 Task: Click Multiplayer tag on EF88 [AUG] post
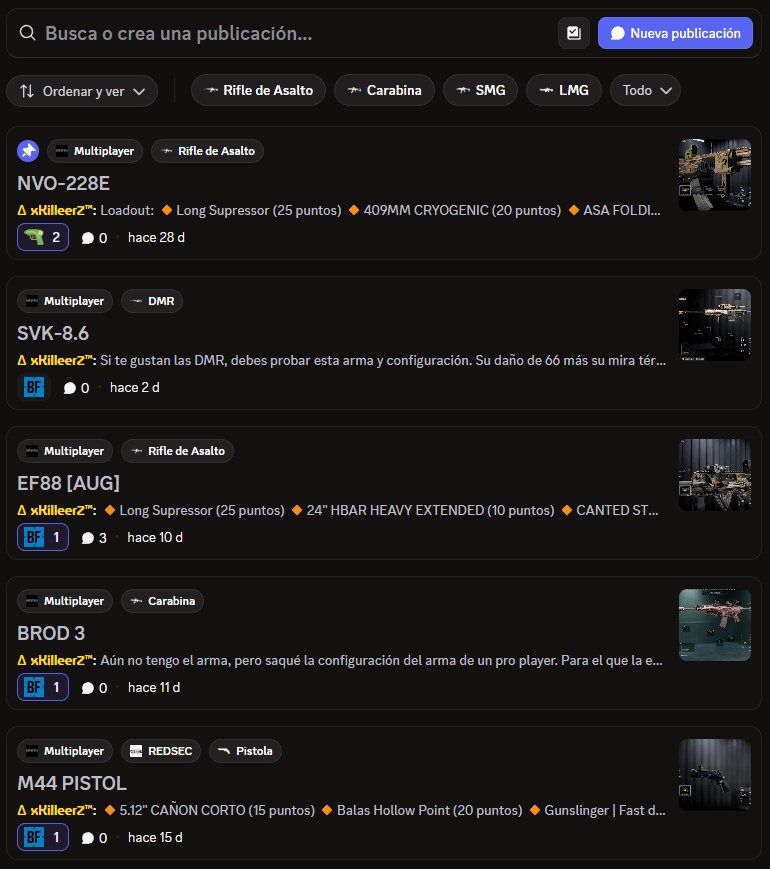point(65,451)
